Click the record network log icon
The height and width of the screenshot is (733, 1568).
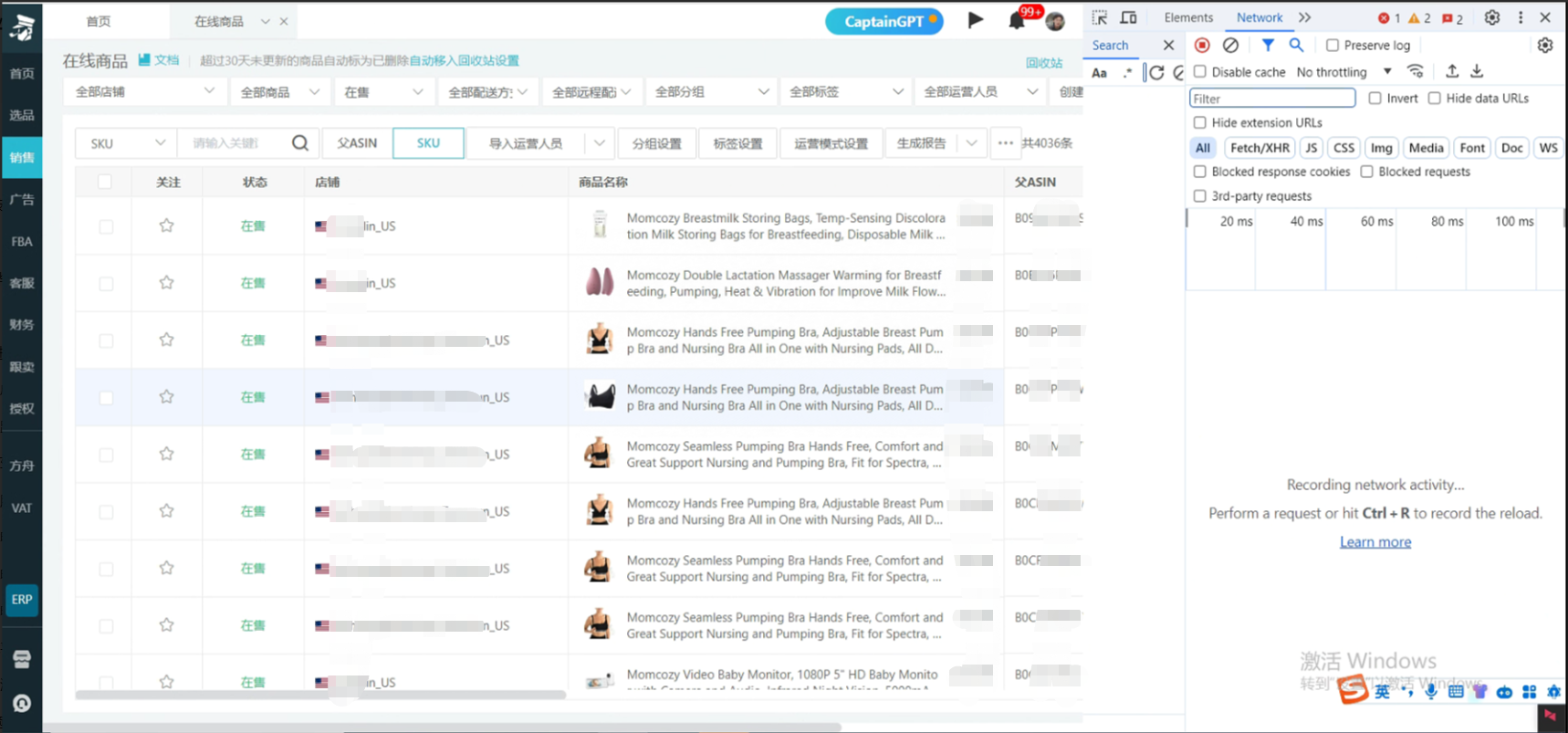pos(1202,45)
